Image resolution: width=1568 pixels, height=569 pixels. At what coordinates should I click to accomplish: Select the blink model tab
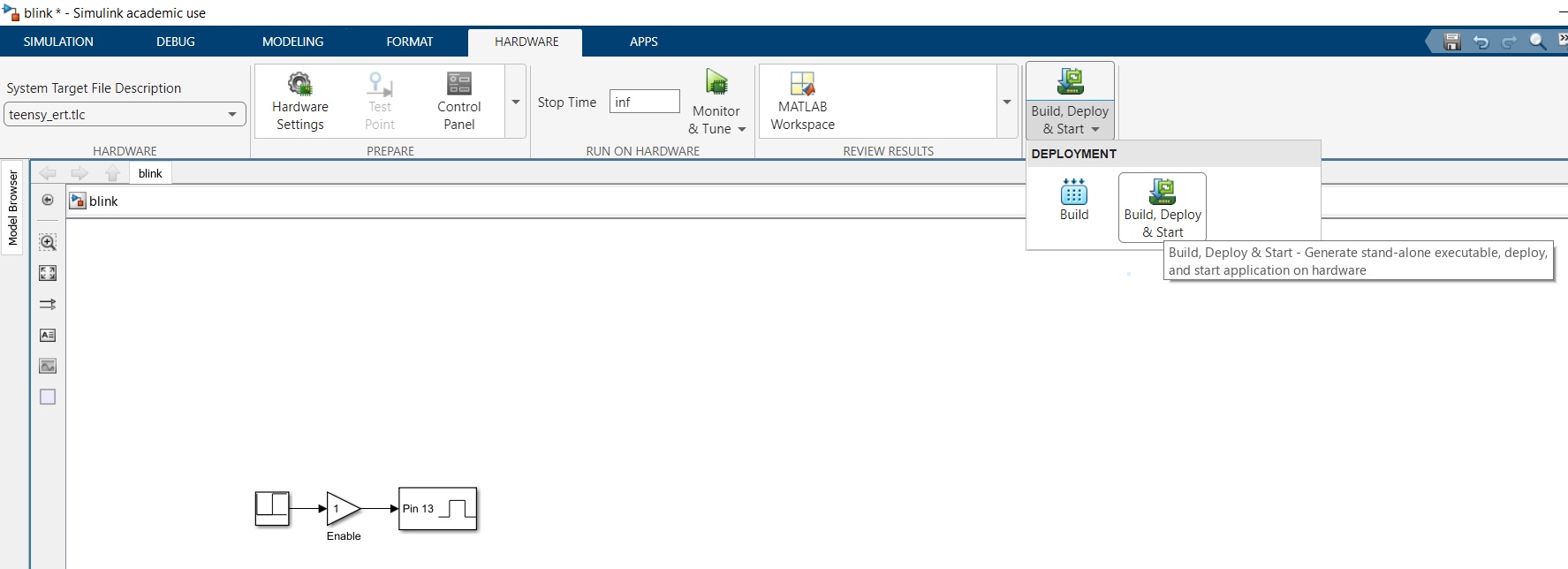click(x=150, y=173)
